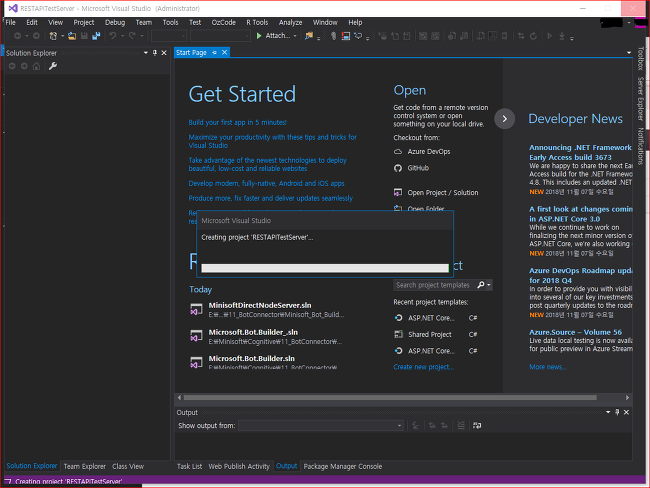Open 'Announcing .NET Framework' news headline

580,152
